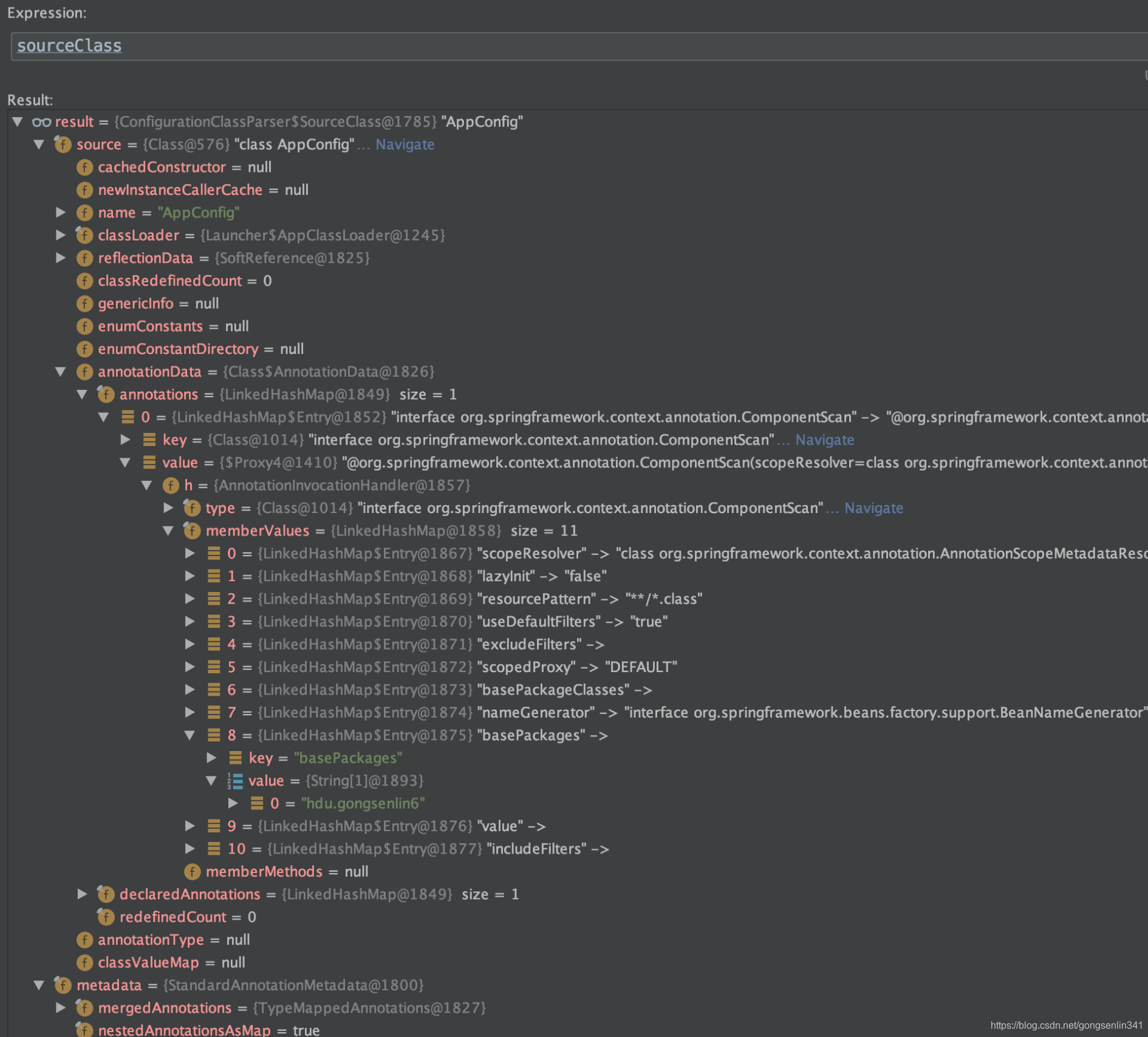Click the field icon of annotationData
The image size is (1148, 1037).
coord(84,372)
